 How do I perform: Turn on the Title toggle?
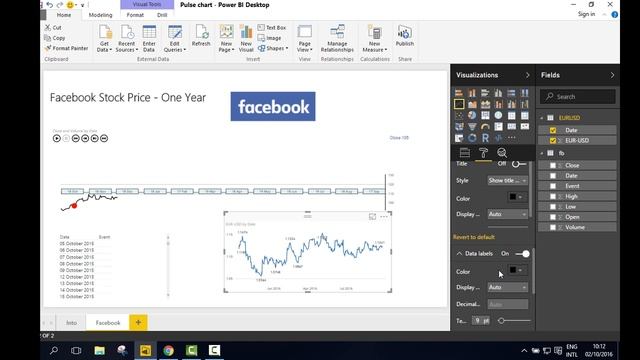519,164
